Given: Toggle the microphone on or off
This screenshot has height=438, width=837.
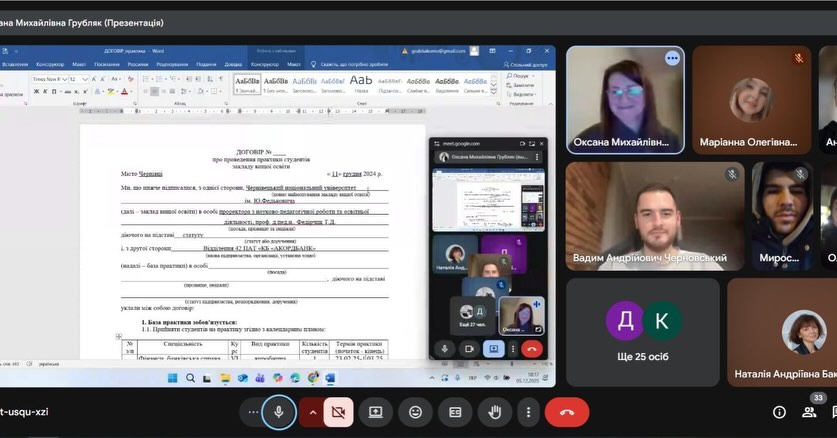Looking at the screenshot, I should [x=279, y=412].
